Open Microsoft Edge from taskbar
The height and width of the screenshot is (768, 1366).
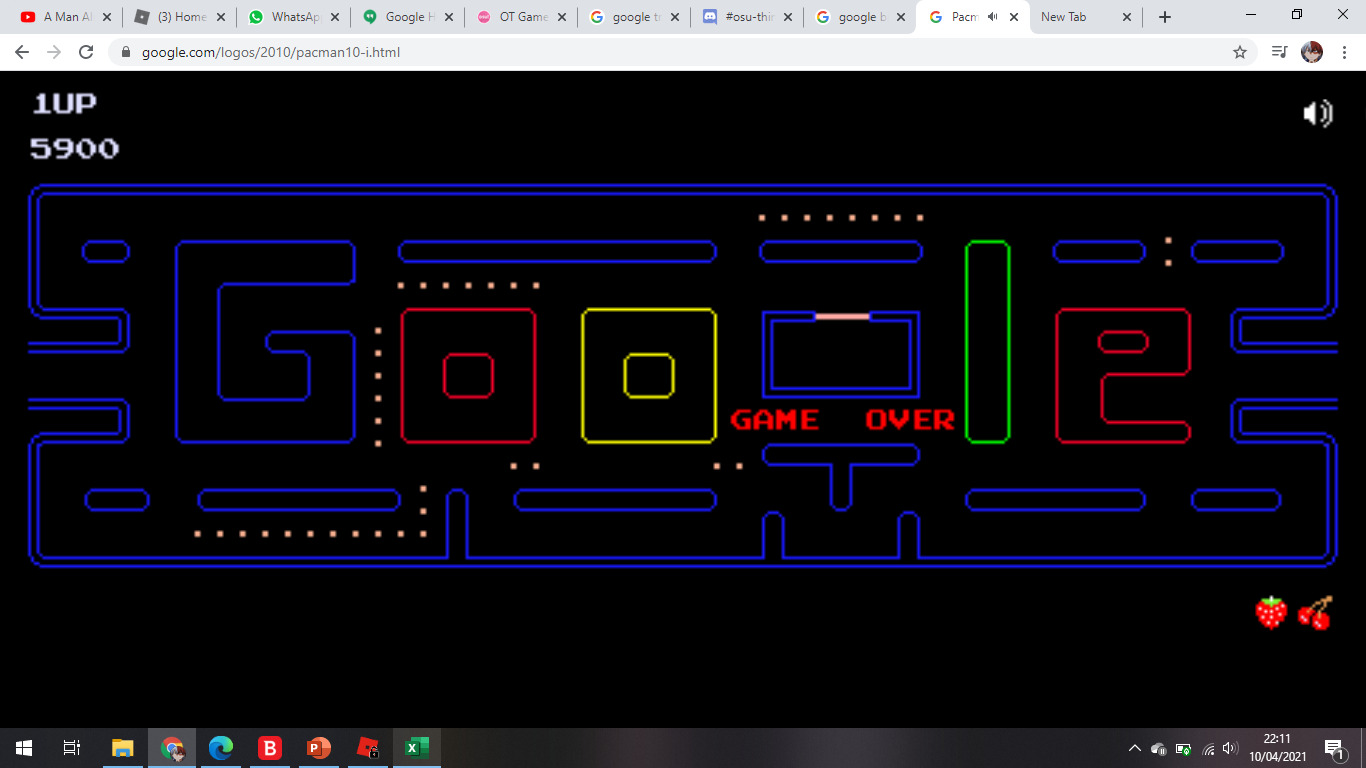point(221,748)
